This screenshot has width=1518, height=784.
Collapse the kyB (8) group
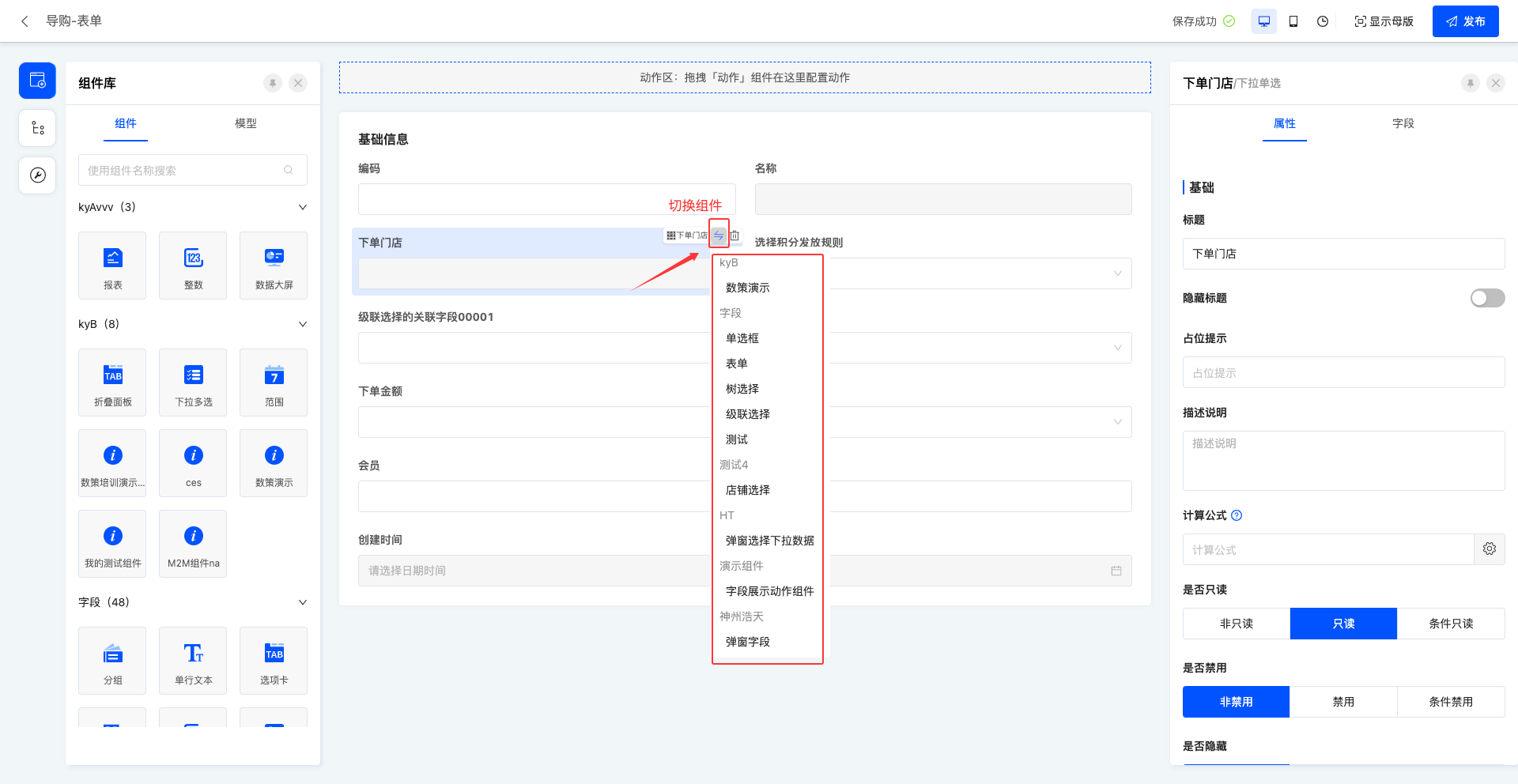[x=302, y=324]
